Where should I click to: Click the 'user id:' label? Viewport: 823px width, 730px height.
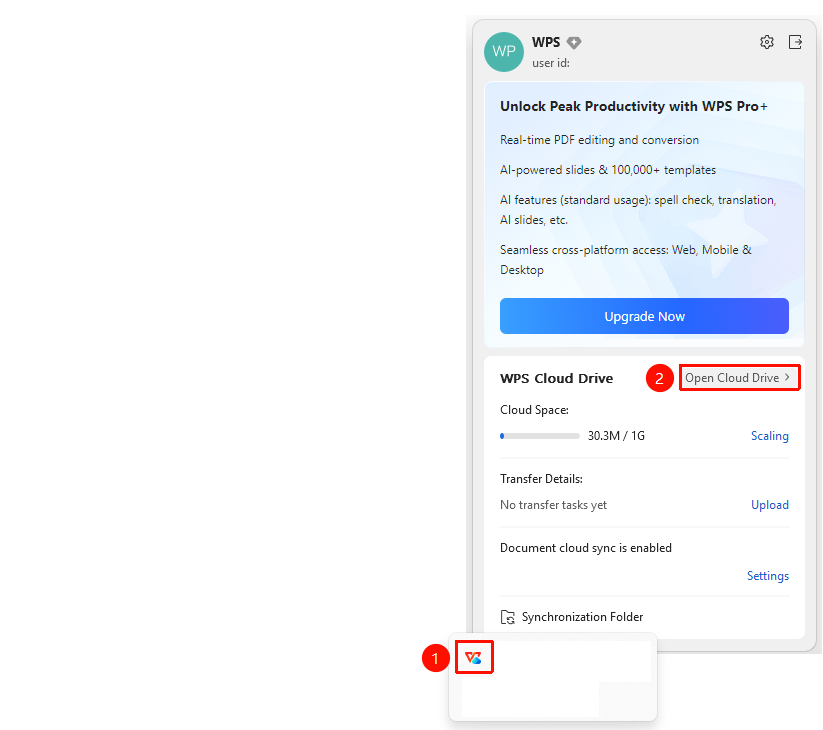pos(551,63)
